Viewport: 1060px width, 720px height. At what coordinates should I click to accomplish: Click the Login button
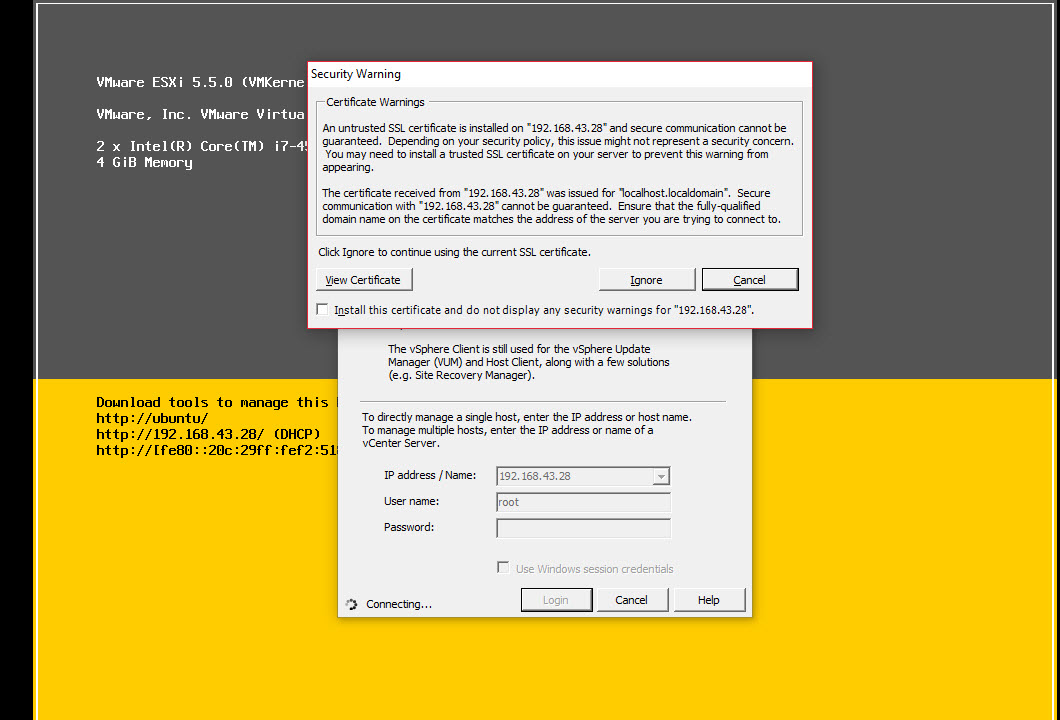point(556,600)
